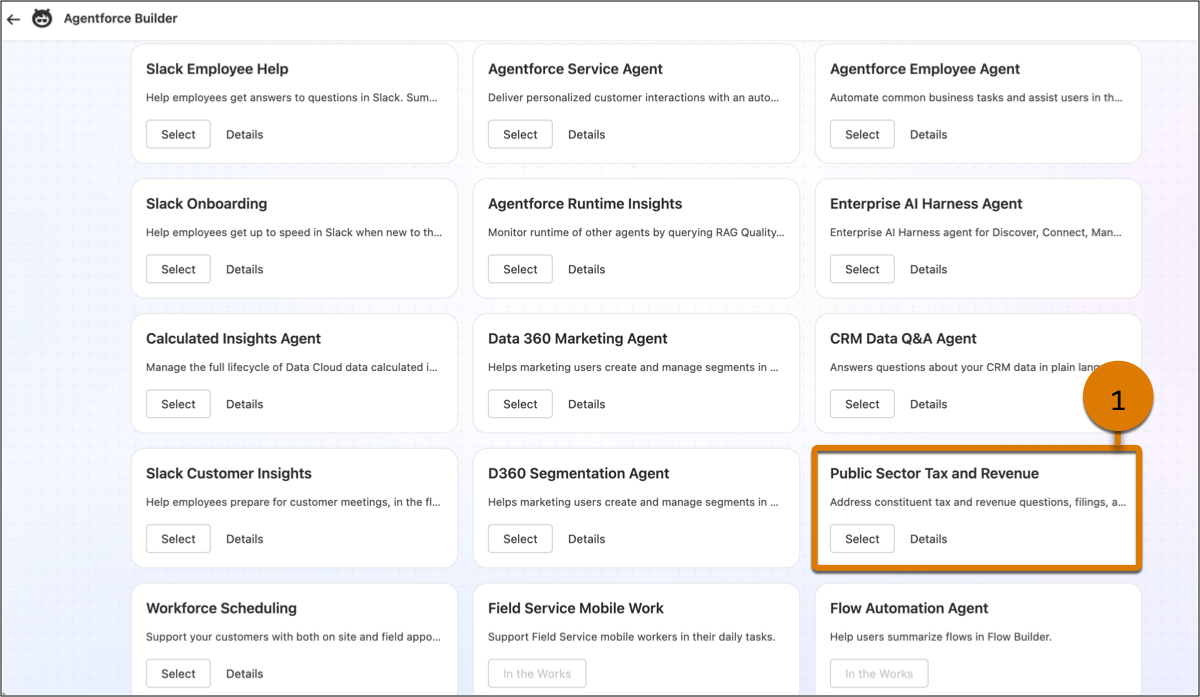Select the Slack Employee Help agent
The width and height of the screenshot is (1200, 697).
pos(178,134)
